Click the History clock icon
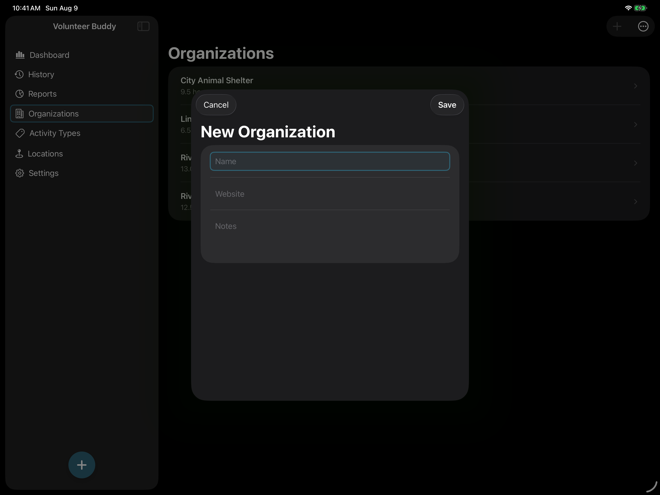This screenshot has width=660, height=495. pyautogui.click(x=19, y=75)
